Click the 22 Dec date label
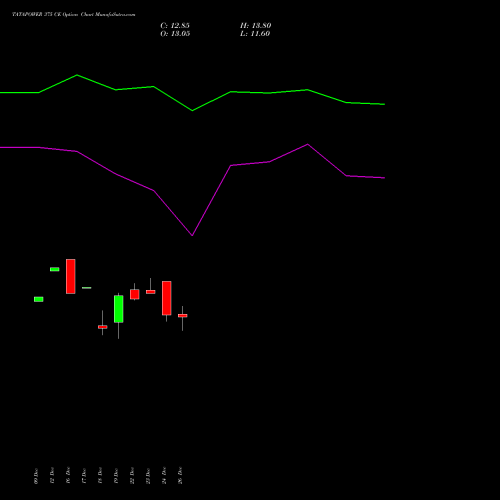Screen dimensions: 500x500 tap(132, 476)
